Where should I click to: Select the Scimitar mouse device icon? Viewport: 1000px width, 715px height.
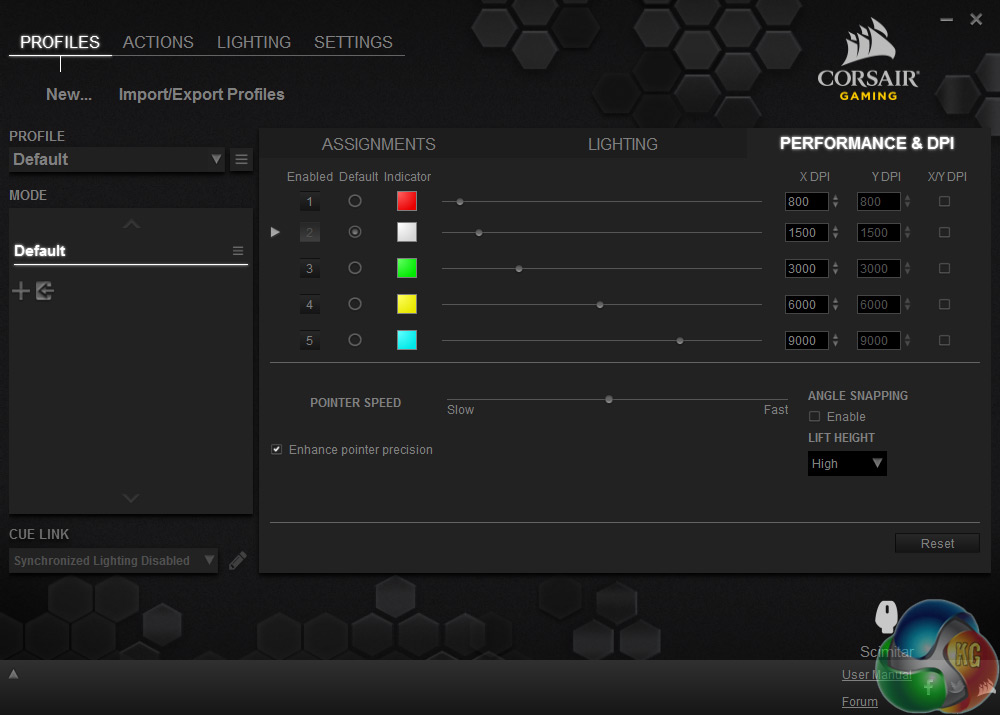(x=886, y=616)
